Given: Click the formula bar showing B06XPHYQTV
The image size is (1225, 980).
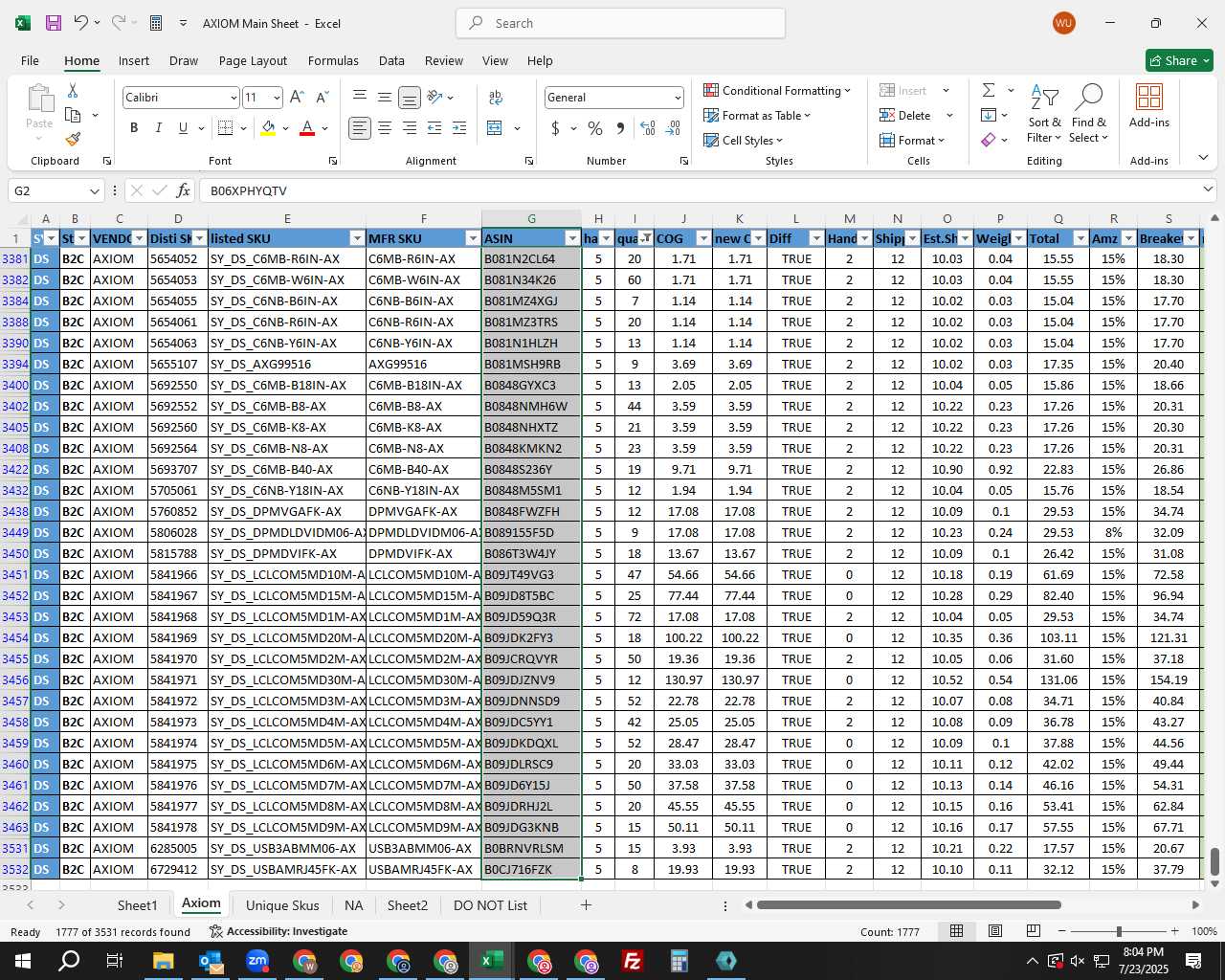Looking at the screenshot, I should (x=706, y=190).
